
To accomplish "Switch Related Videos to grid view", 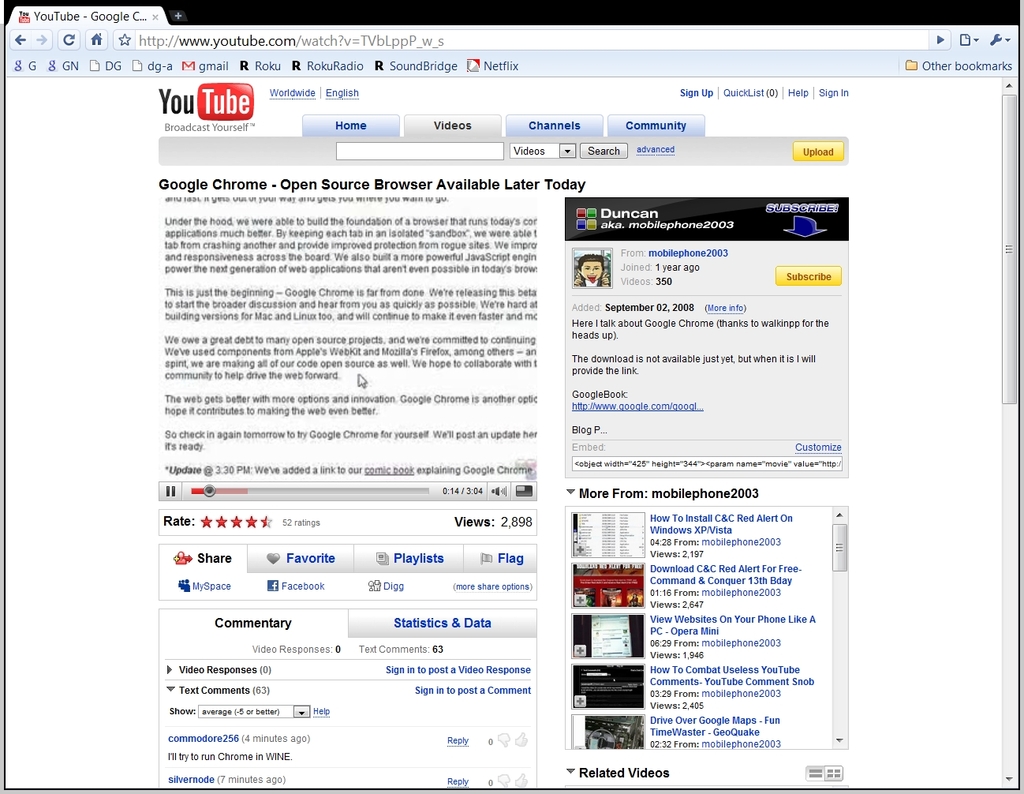I will tap(834, 773).
